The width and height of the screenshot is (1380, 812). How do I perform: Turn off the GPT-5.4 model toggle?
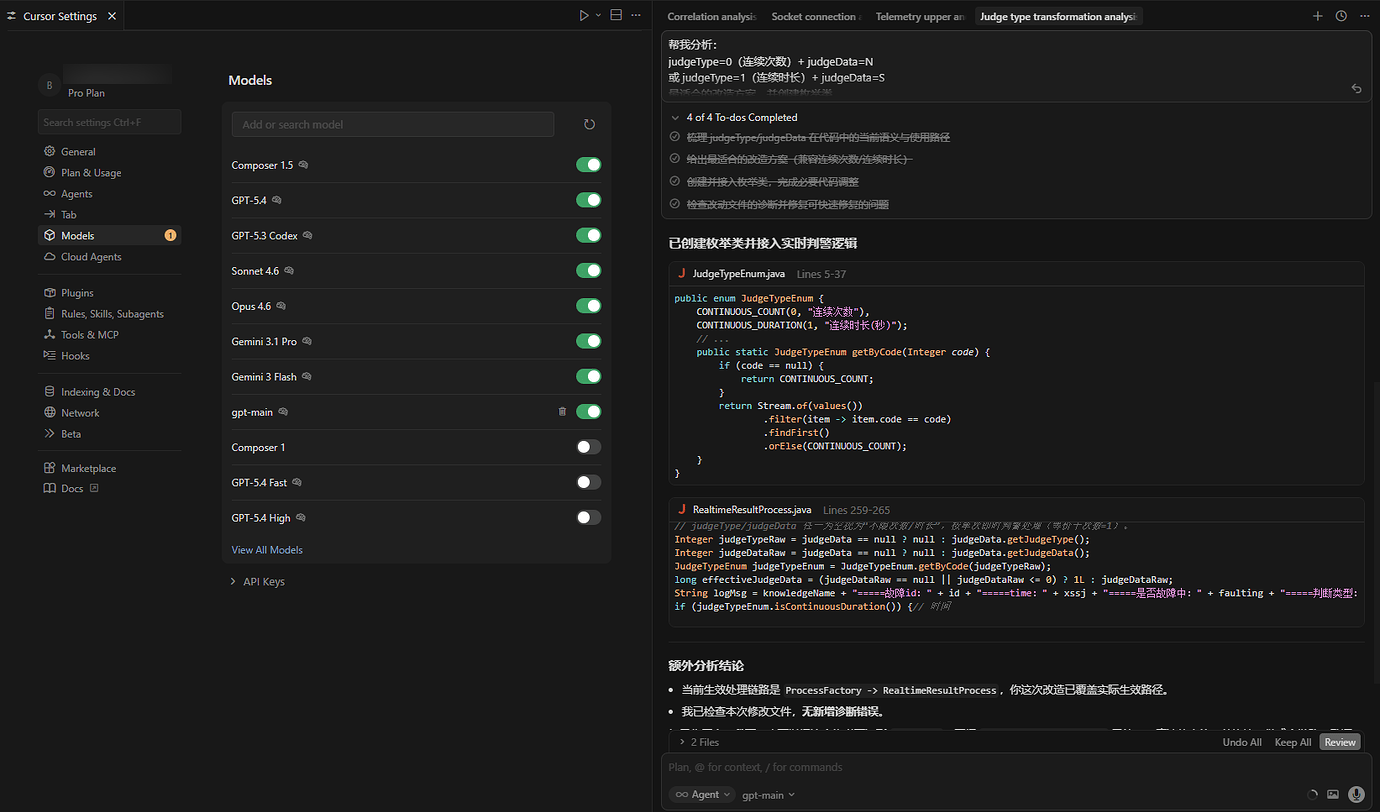coord(589,200)
